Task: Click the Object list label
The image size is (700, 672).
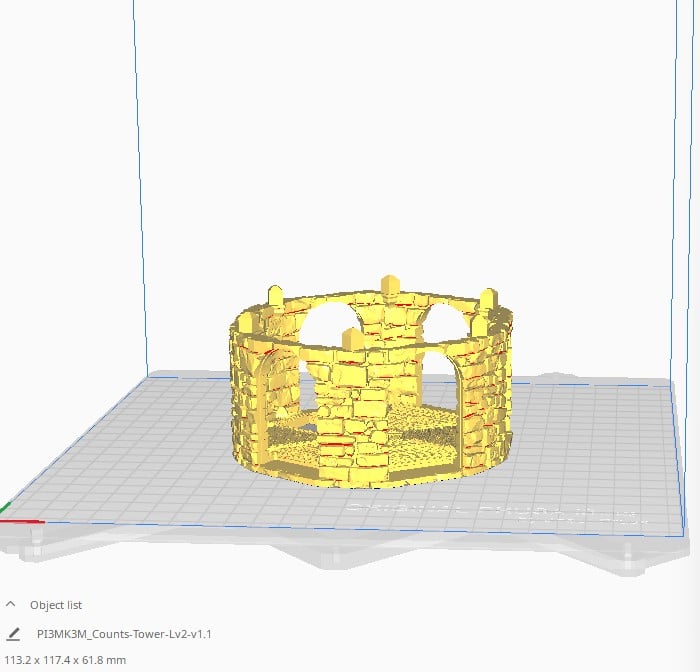Action: point(58,605)
